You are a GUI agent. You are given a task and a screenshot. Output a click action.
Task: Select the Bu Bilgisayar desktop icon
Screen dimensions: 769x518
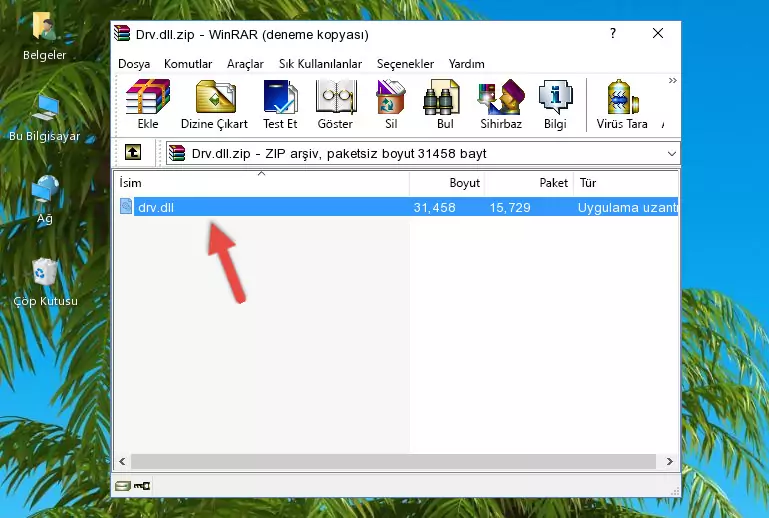44,118
